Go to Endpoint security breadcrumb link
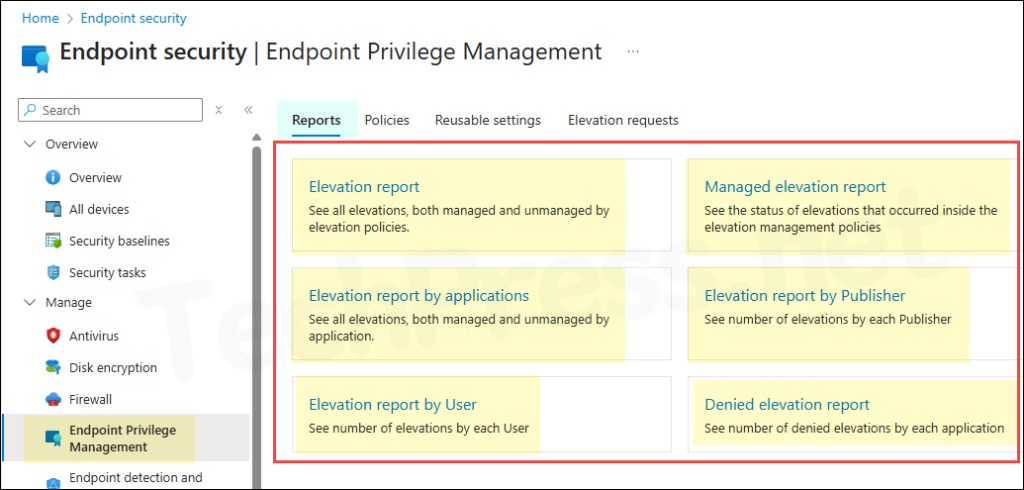This screenshot has width=1024, height=490. 134,18
